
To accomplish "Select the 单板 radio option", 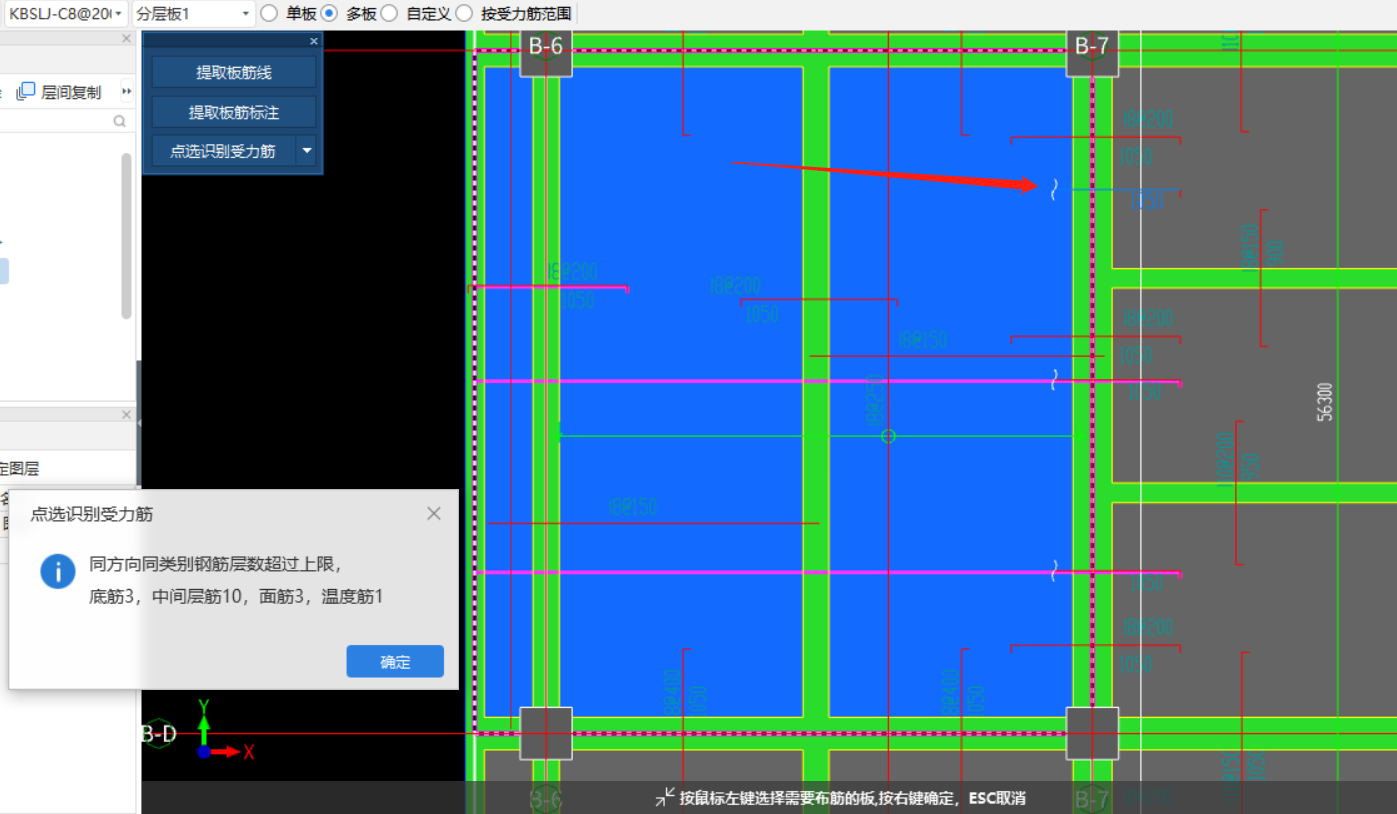I will [x=269, y=14].
